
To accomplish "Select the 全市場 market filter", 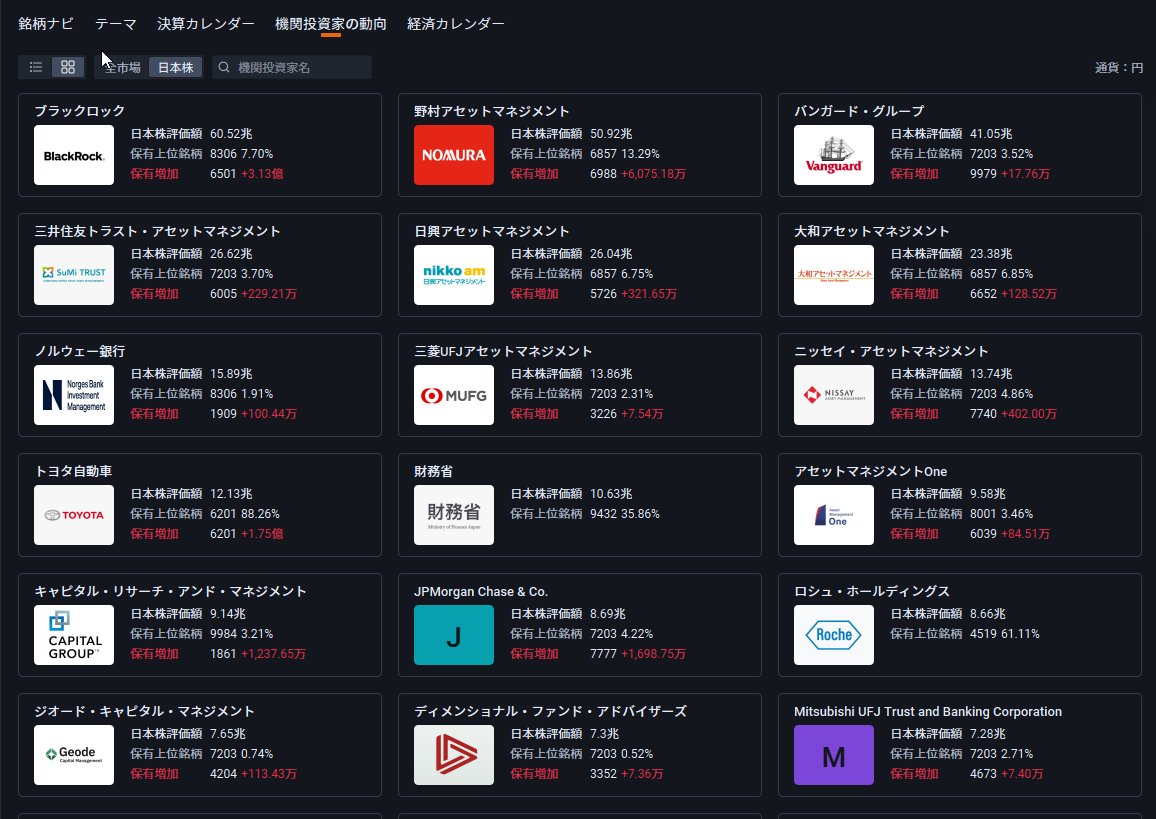I will point(122,67).
